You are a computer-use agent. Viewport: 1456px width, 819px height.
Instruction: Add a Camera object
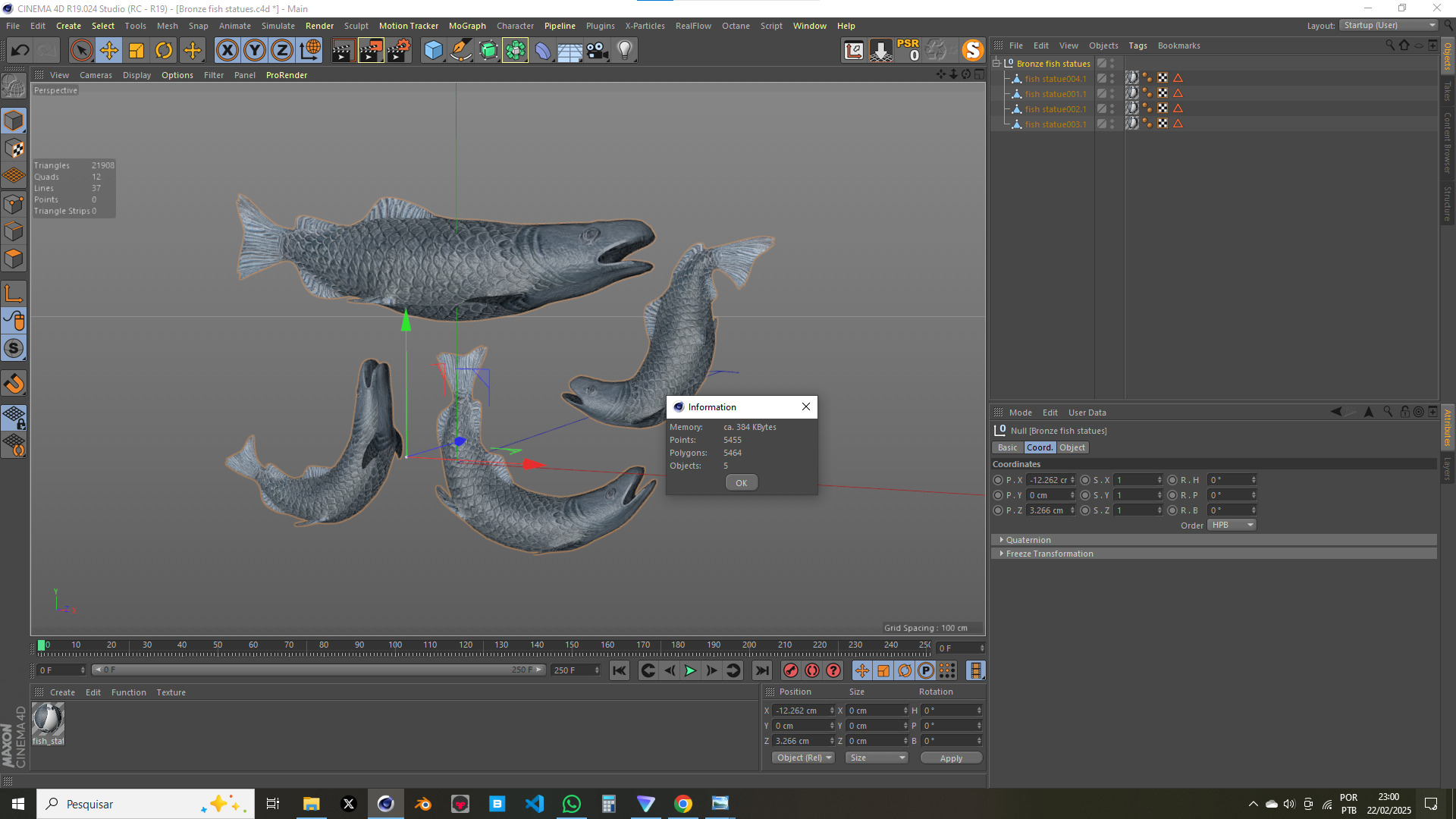tap(598, 51)
